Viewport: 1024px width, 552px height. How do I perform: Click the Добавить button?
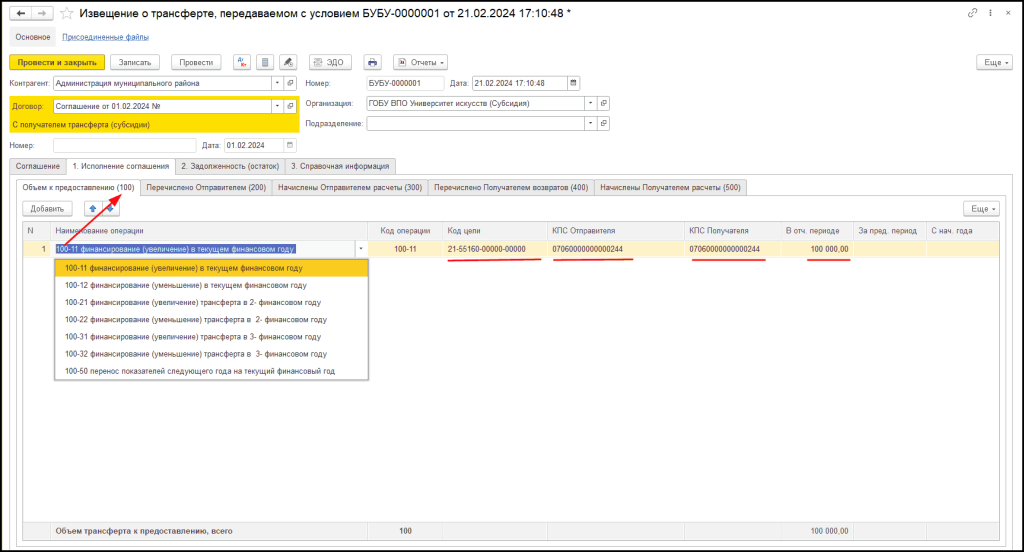click(47, 209)
